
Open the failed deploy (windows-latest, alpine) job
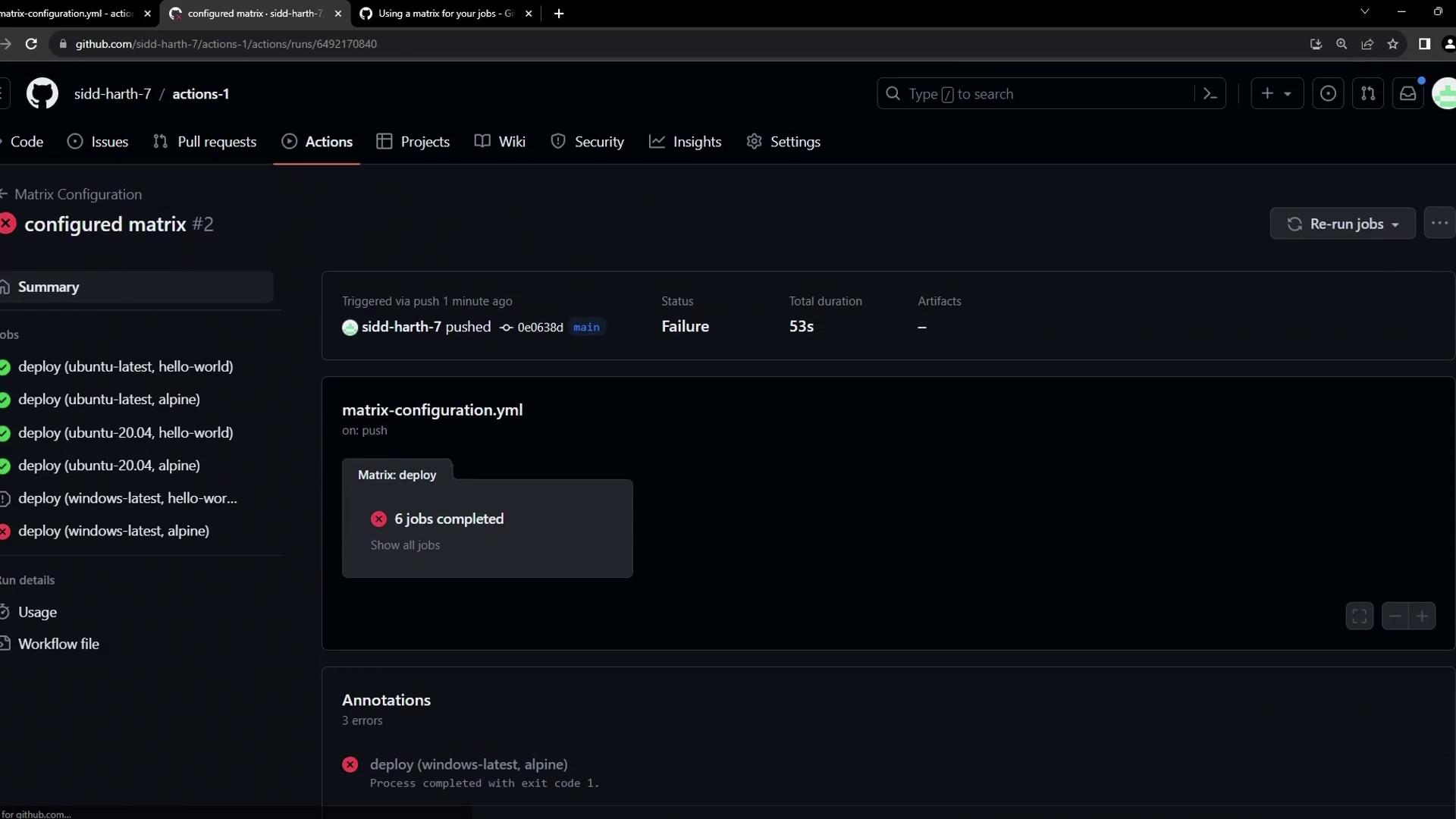[x=114, y=531]
